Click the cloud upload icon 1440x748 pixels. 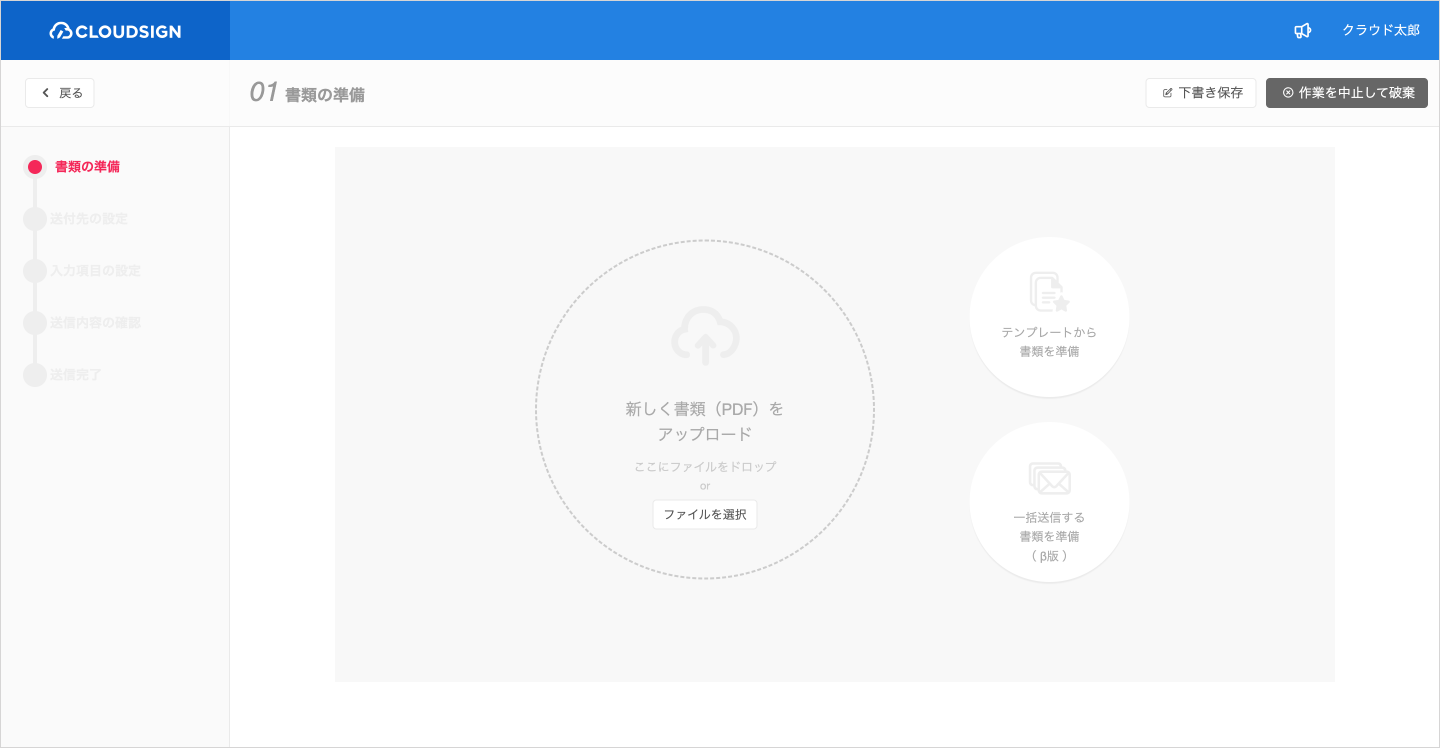point(705,336)
